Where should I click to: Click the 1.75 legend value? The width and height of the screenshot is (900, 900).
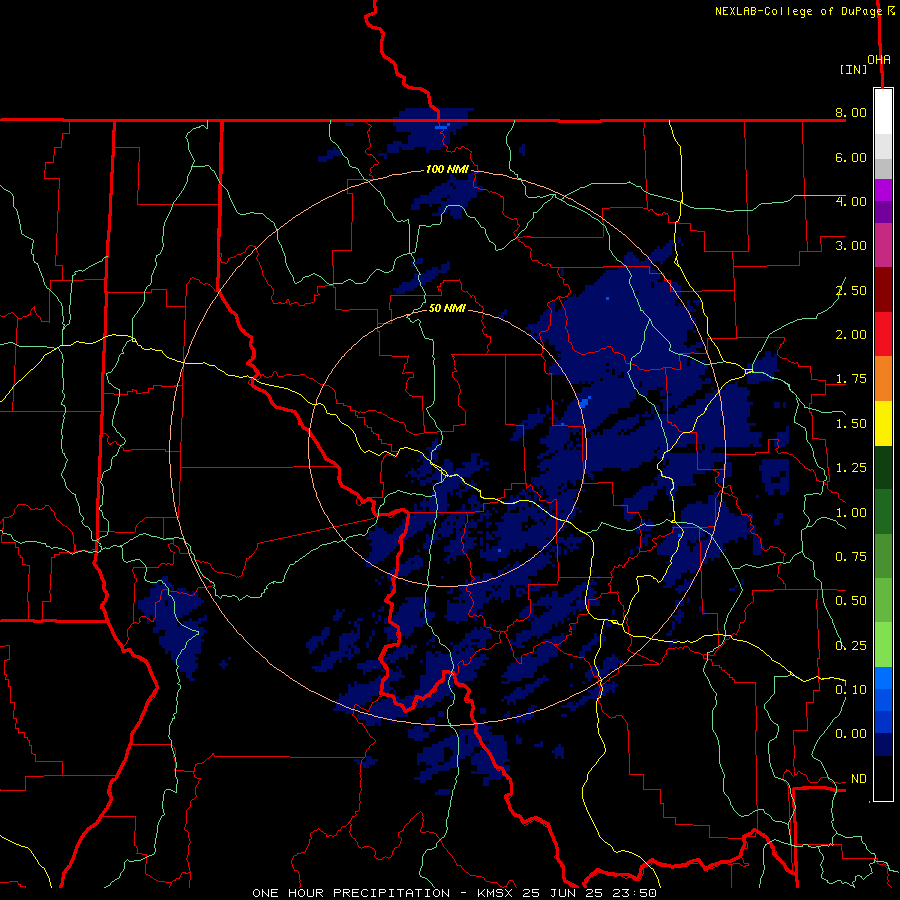851,379
